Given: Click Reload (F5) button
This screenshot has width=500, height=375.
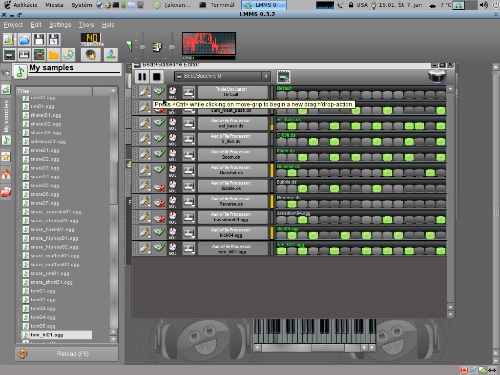Looking at the screenshot, I should pyautogui.click(x=67, y=354).
